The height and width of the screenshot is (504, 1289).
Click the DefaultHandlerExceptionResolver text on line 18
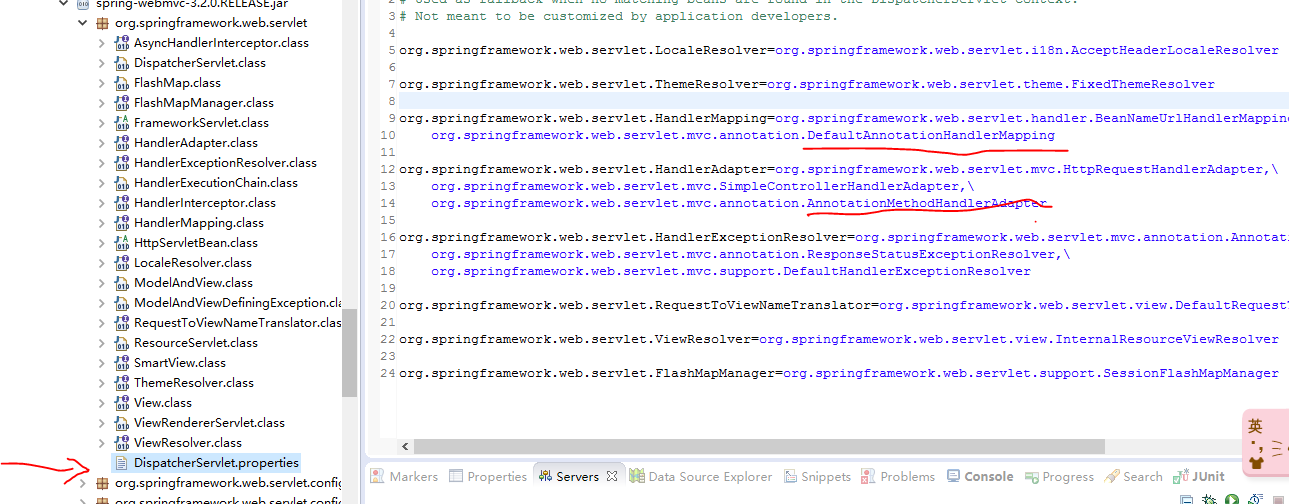click(907, 271)
